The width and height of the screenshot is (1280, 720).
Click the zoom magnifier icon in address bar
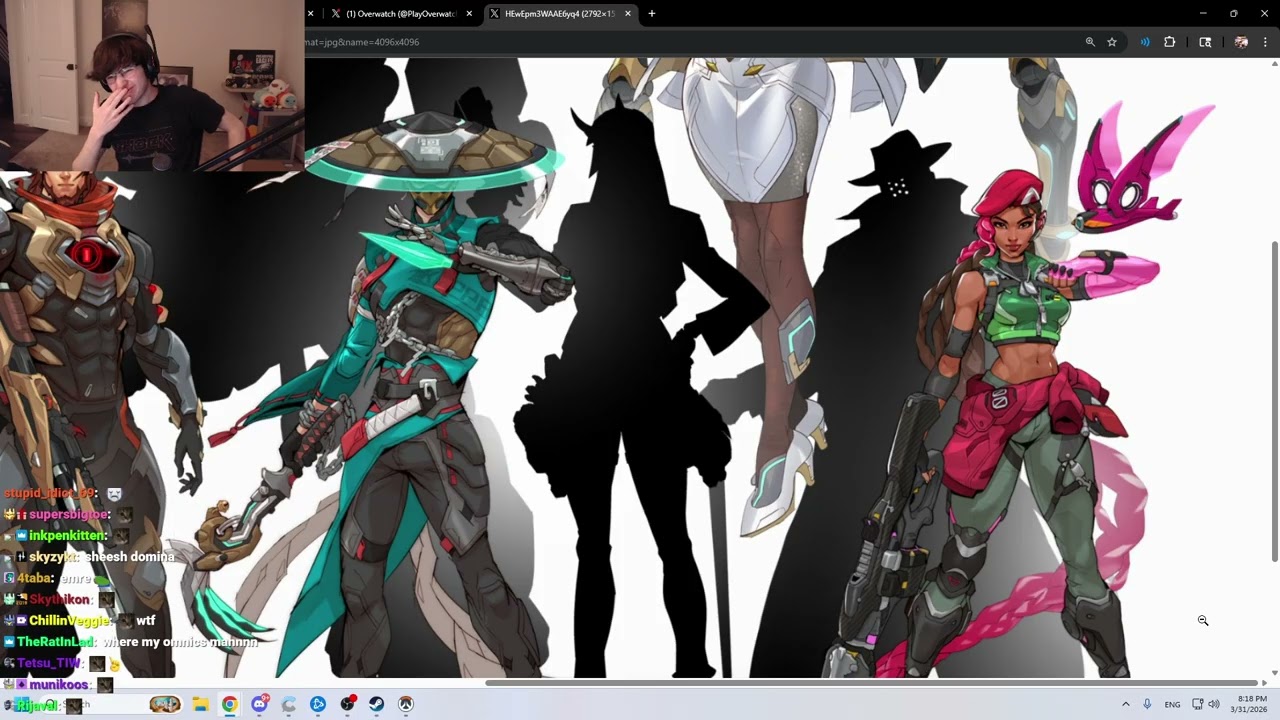(x=1090, y=42)
